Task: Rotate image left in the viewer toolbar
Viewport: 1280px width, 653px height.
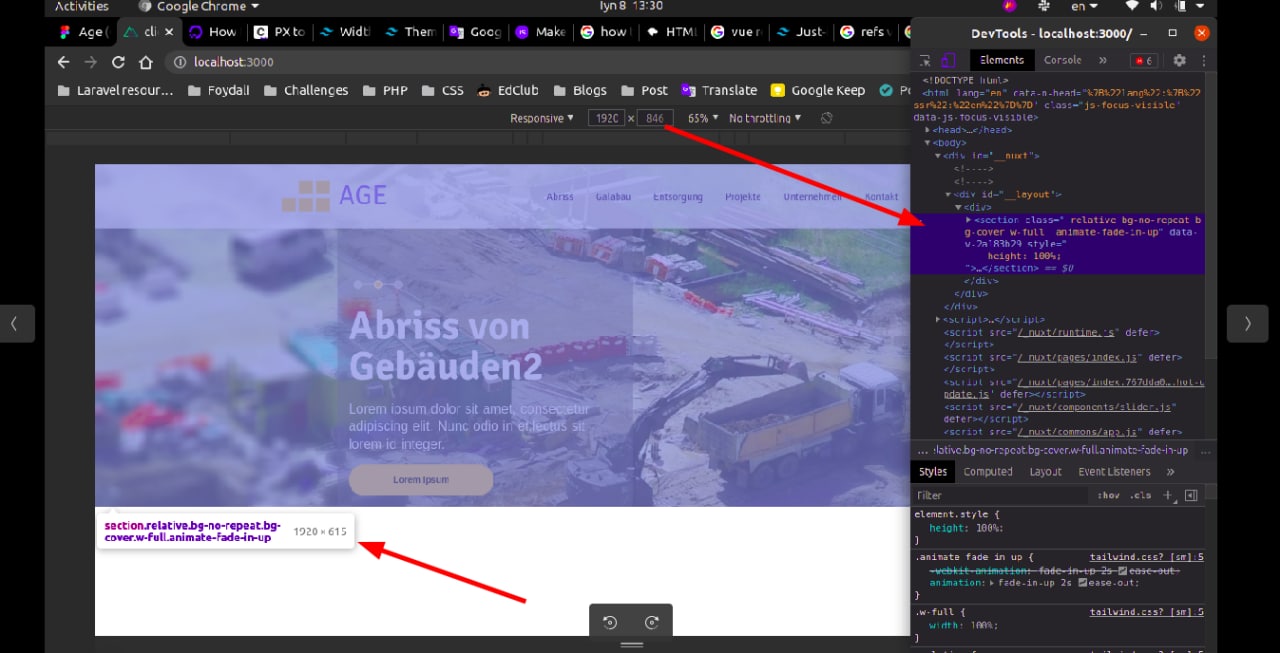Action: point(610,622)
